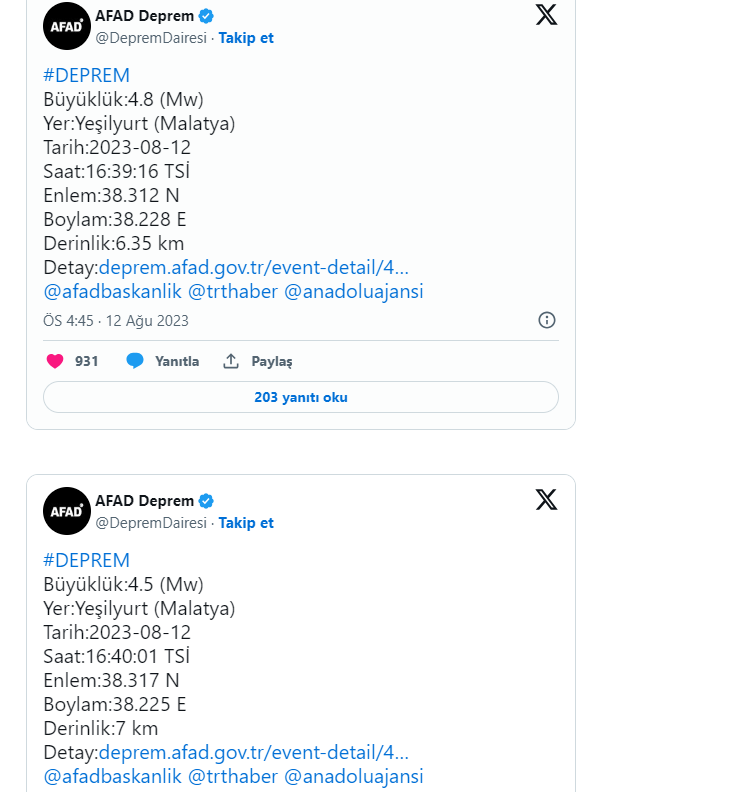Click the share upload arrow icon
733x792 pixels.
(x=231, y=361)
